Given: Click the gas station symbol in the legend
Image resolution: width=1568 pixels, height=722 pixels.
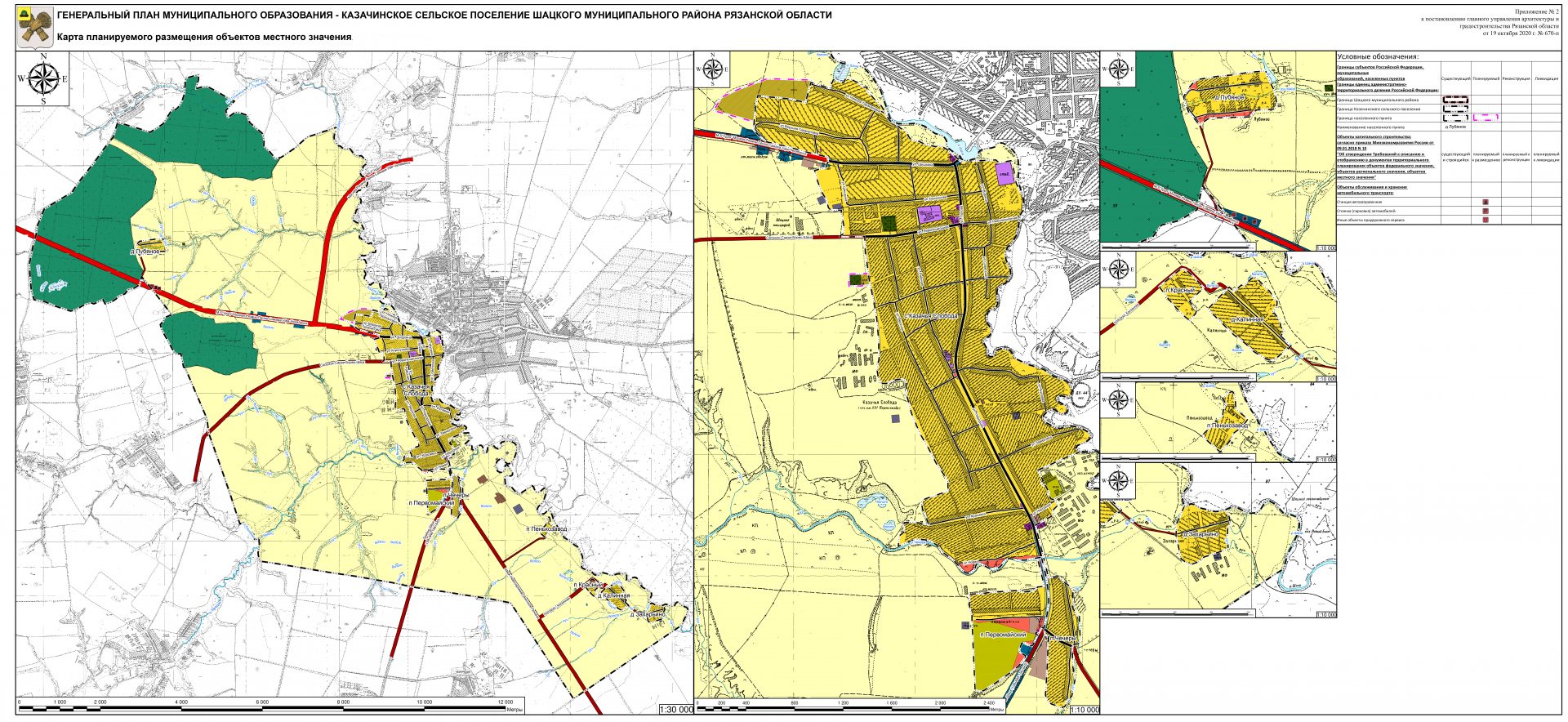Looking at the screenshot, I should [x=1486, y=201].
